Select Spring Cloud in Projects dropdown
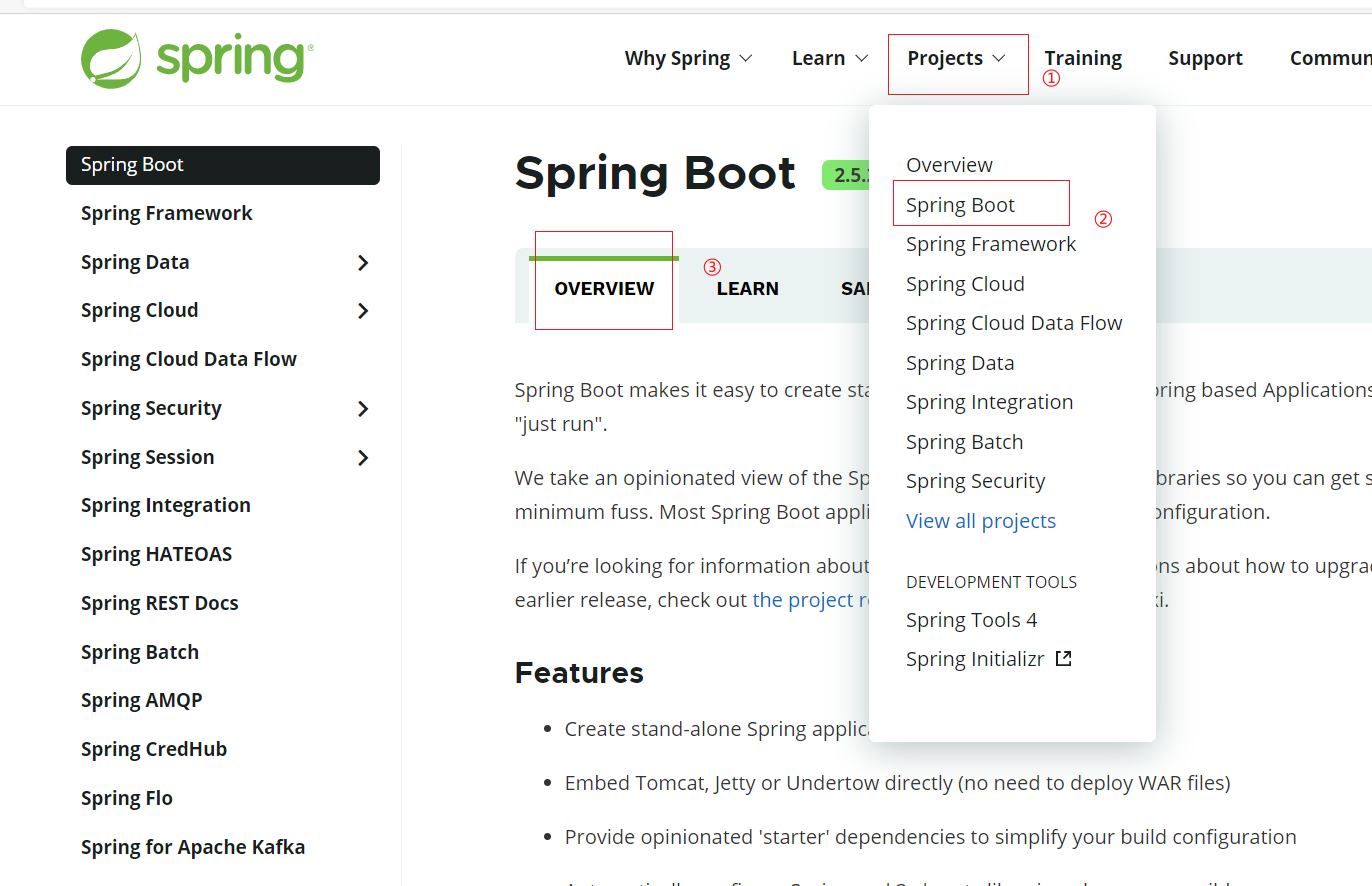This screenshot has width=1372, height=886. click(x=965, y=284)
